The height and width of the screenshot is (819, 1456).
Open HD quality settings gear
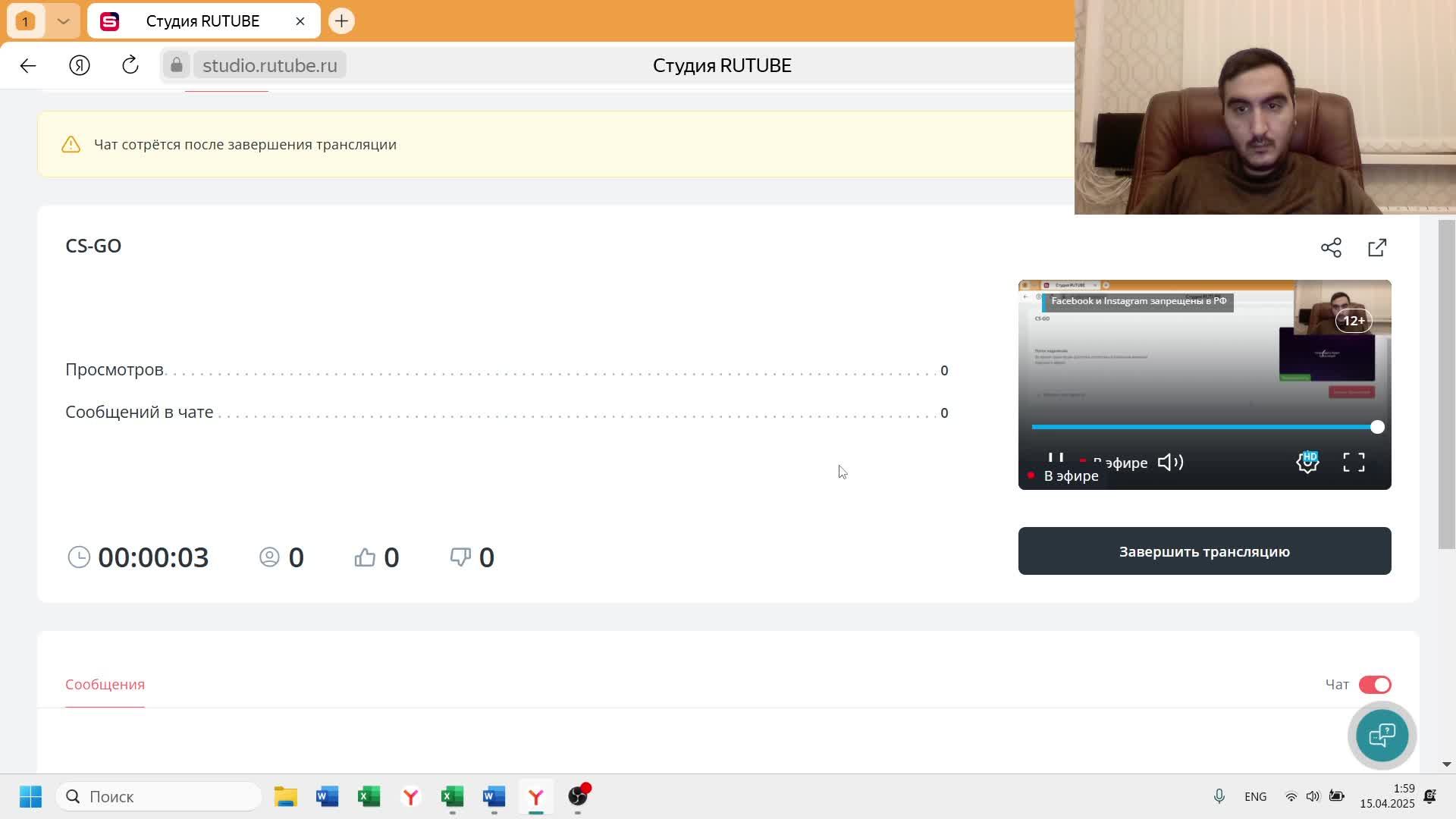pyautogui.click(x=1307, y=462)
